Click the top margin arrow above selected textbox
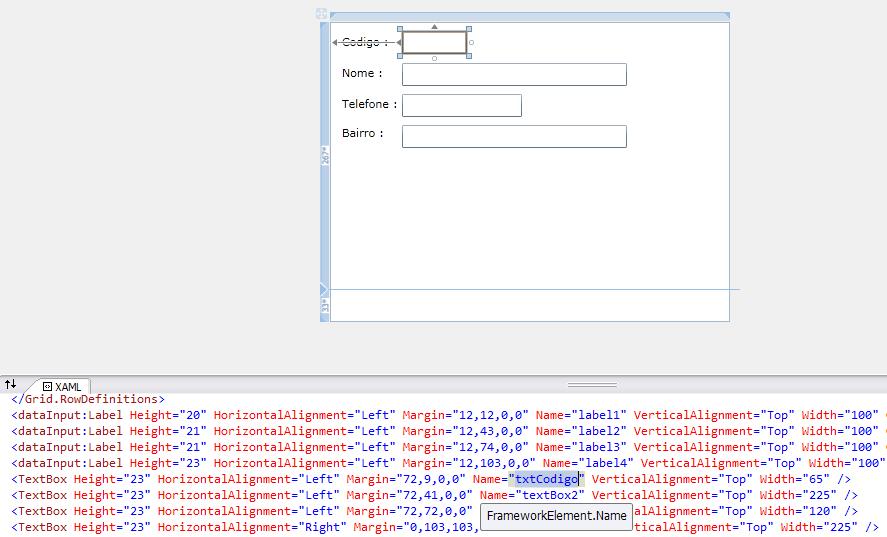 click(434, 26)
